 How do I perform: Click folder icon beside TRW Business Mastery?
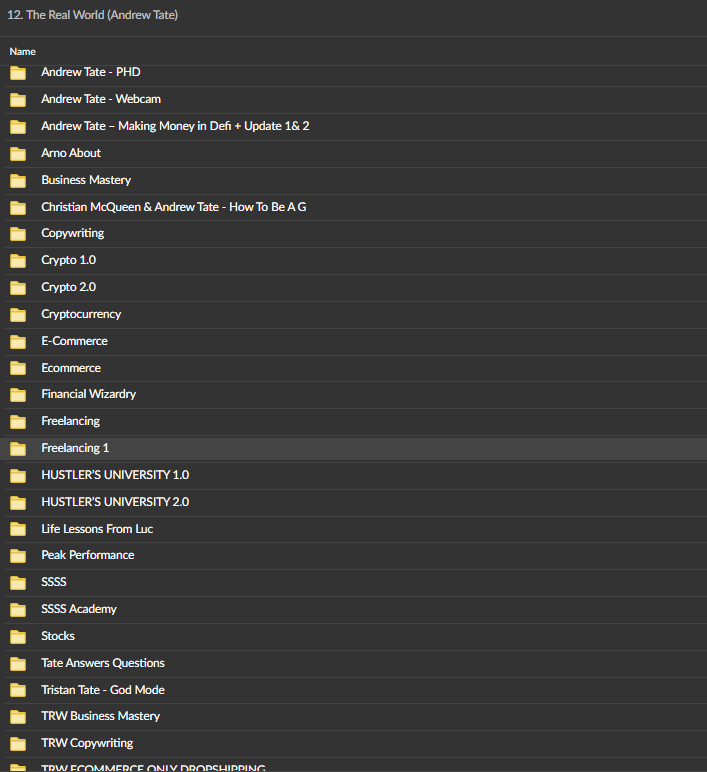point(18,717)
